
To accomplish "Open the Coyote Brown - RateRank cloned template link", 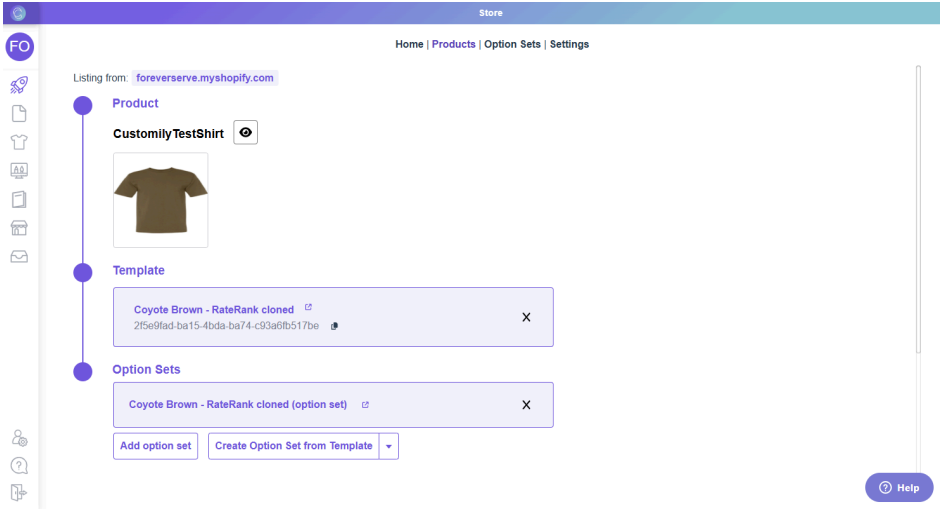I will click(x=214, y=310).
